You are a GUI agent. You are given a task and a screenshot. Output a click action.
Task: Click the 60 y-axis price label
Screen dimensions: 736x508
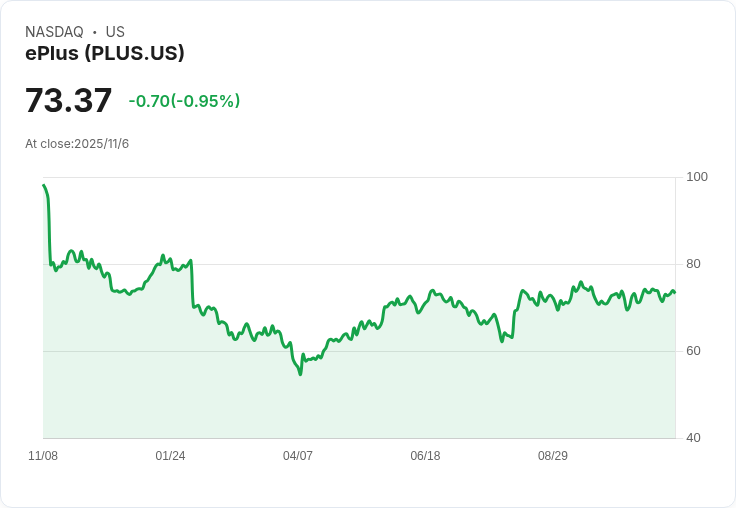tap(693, 351)
